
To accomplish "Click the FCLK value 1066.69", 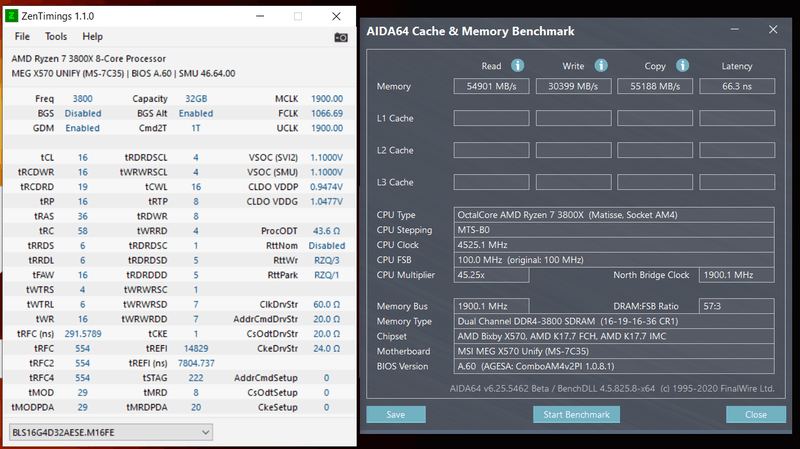I will point(327,113).
